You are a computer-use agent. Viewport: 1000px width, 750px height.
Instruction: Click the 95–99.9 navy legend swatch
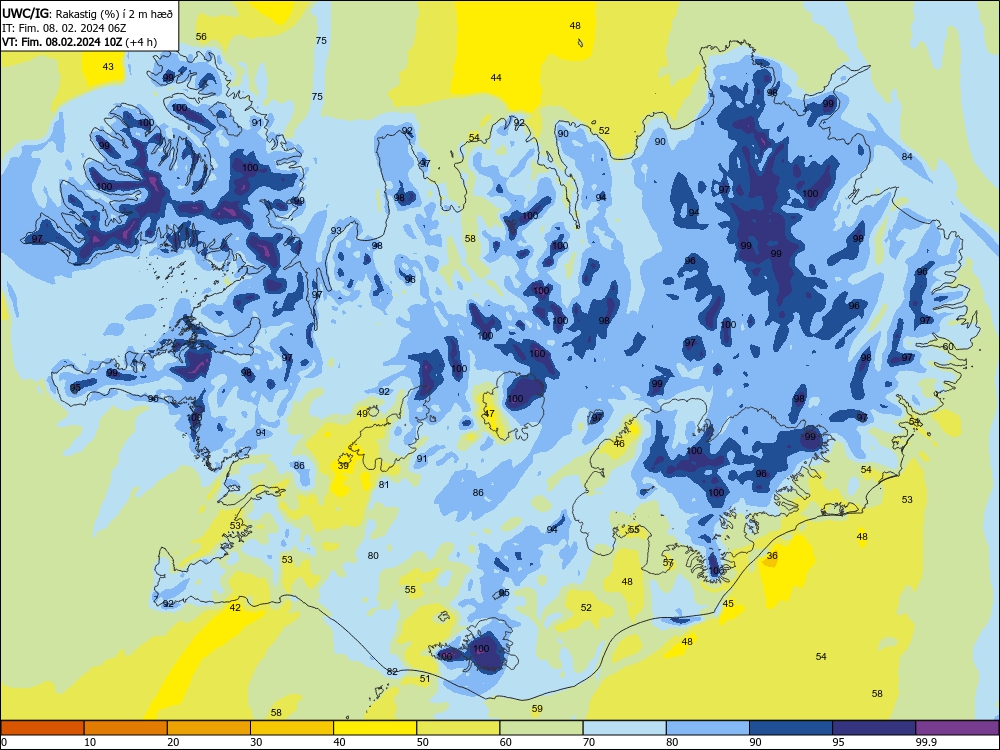(874, 728)
